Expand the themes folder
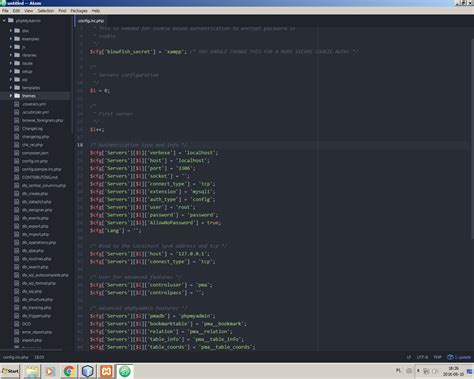This screenshot has height=379, width=474. 11,96
